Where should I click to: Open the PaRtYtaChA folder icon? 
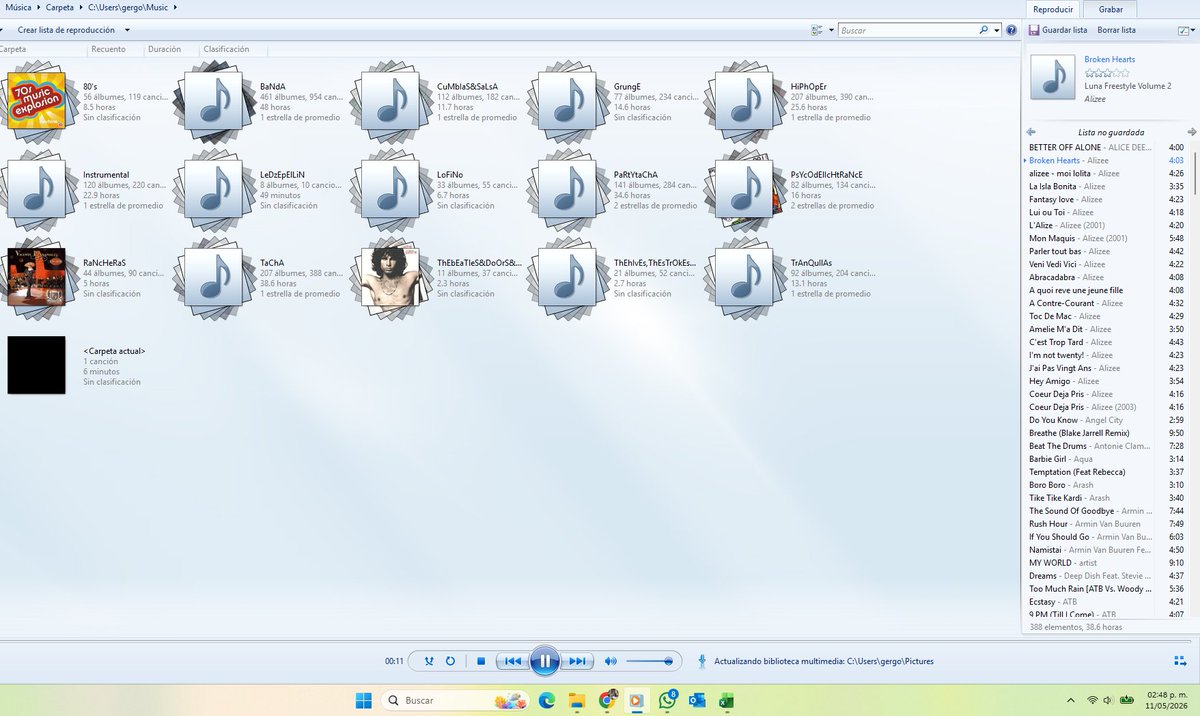pos(567,189)
